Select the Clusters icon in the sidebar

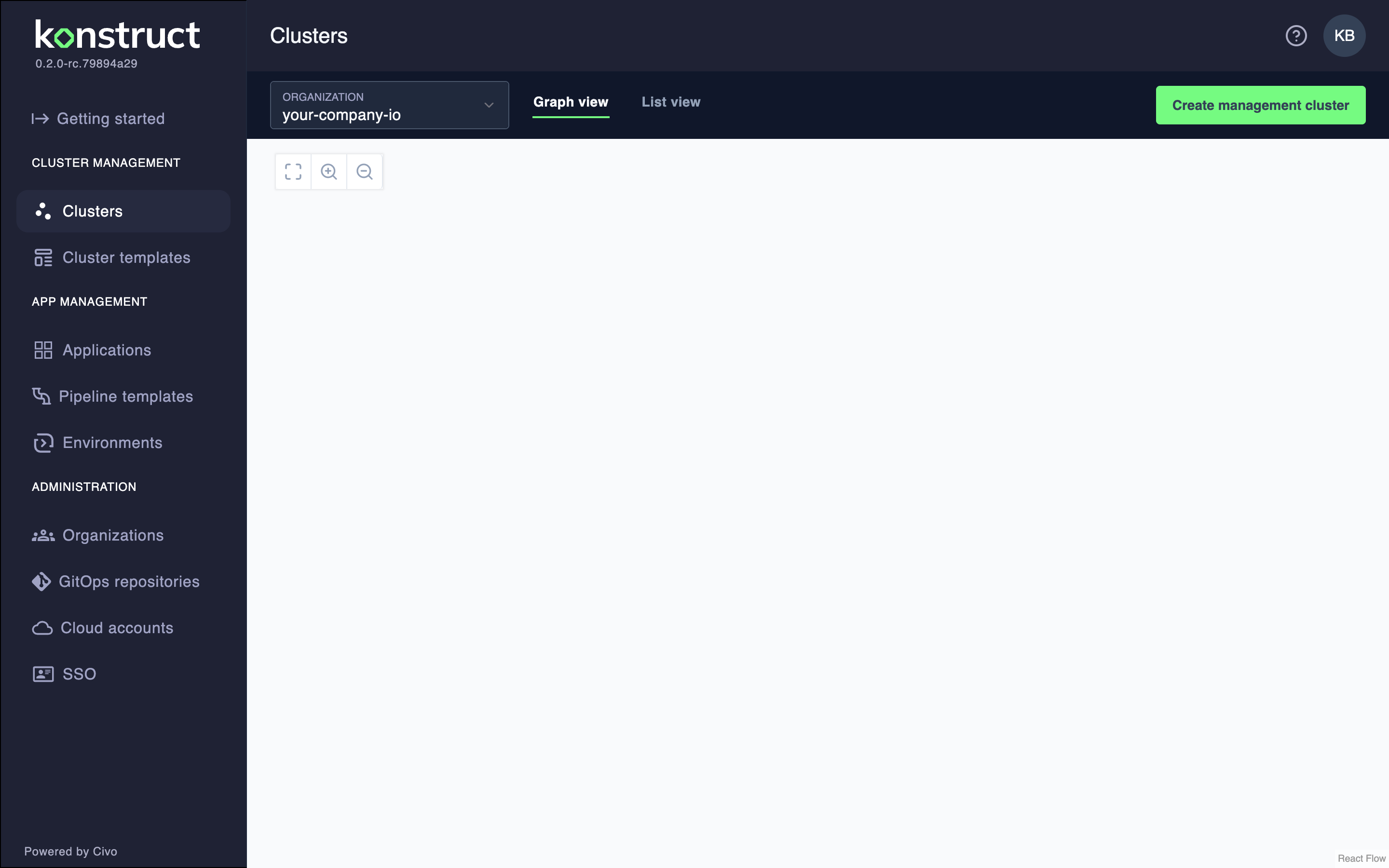tap(42, 211)
